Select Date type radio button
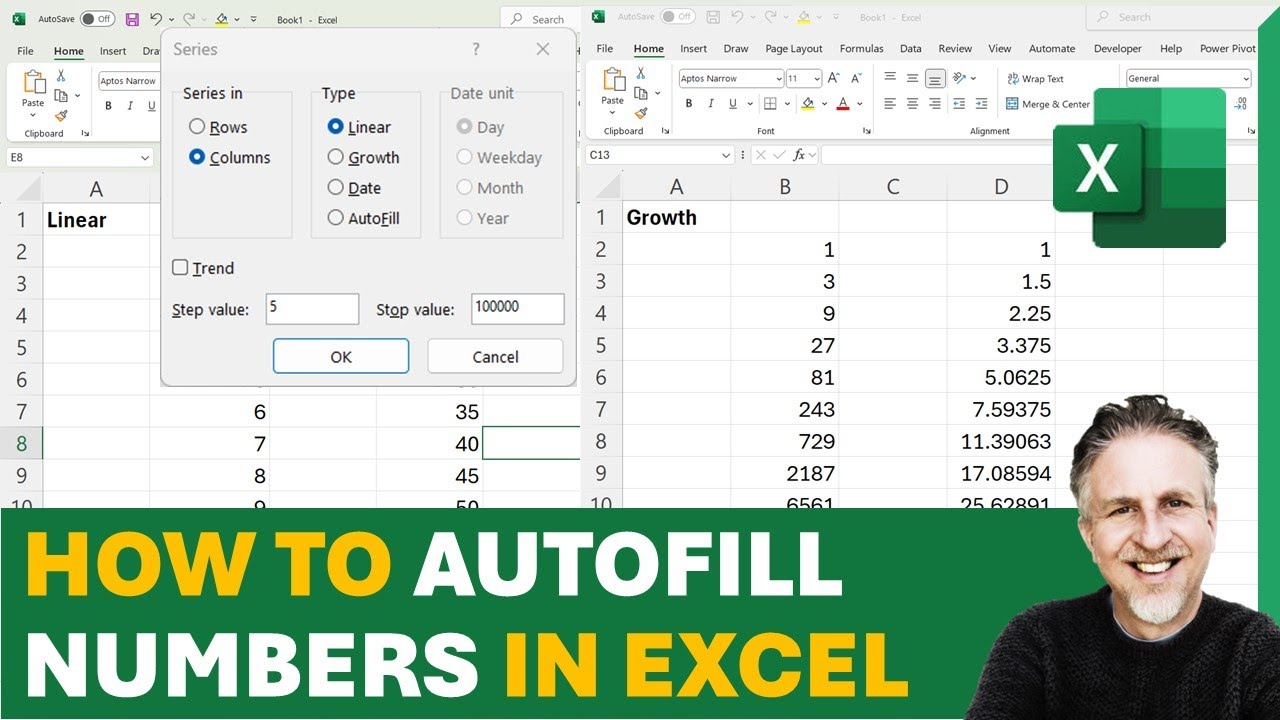 [336, 187]
